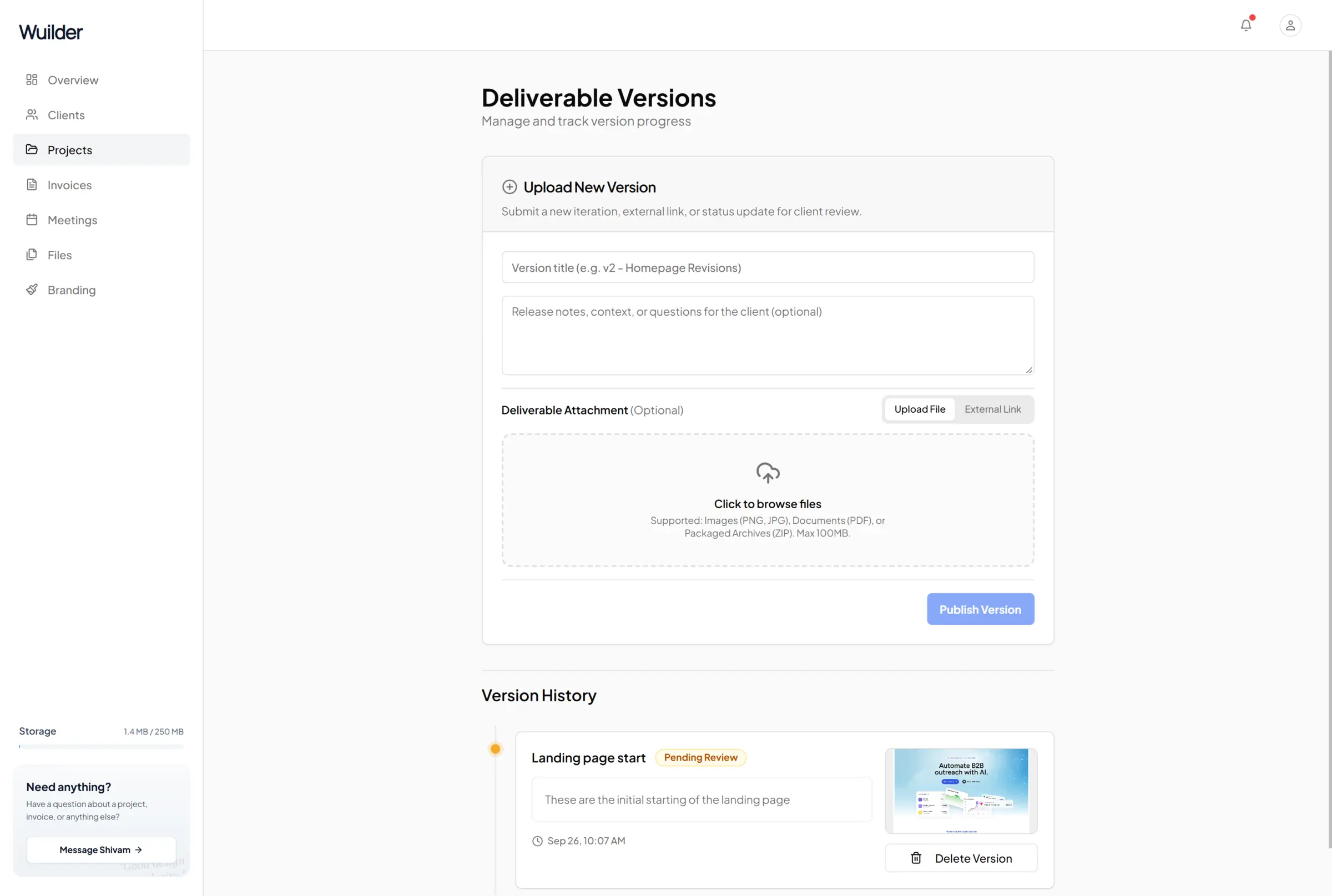
Task: Open the Invoices section
Action: coord(101,185)
